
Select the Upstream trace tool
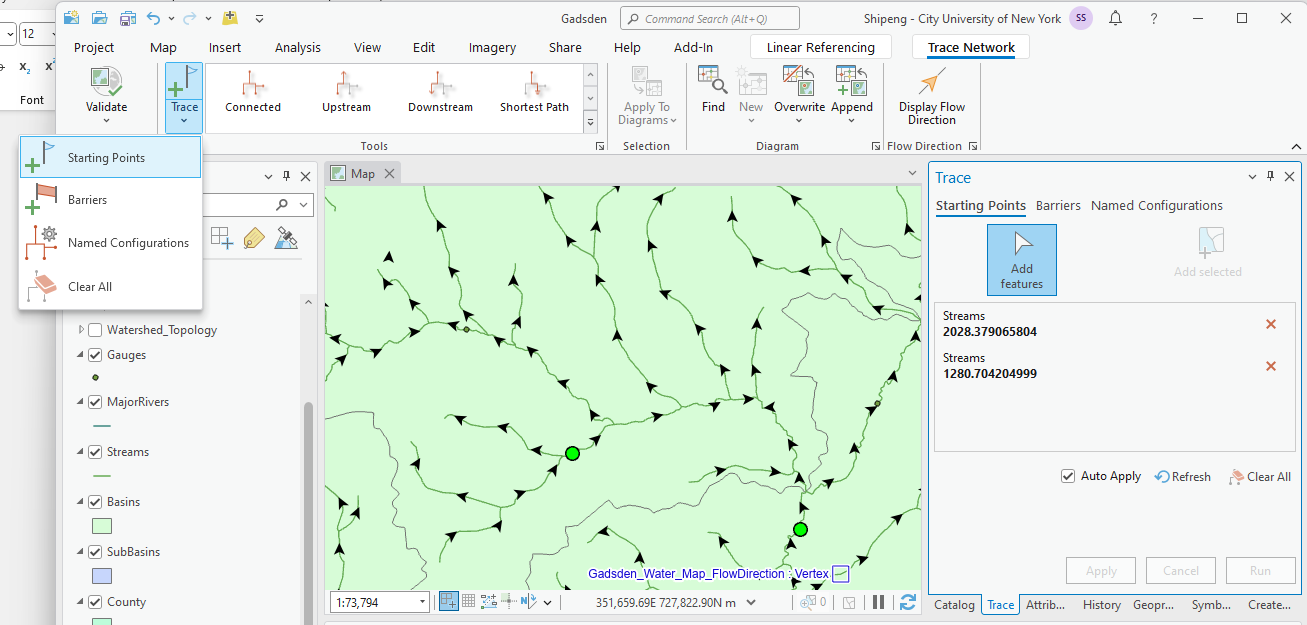346,92
